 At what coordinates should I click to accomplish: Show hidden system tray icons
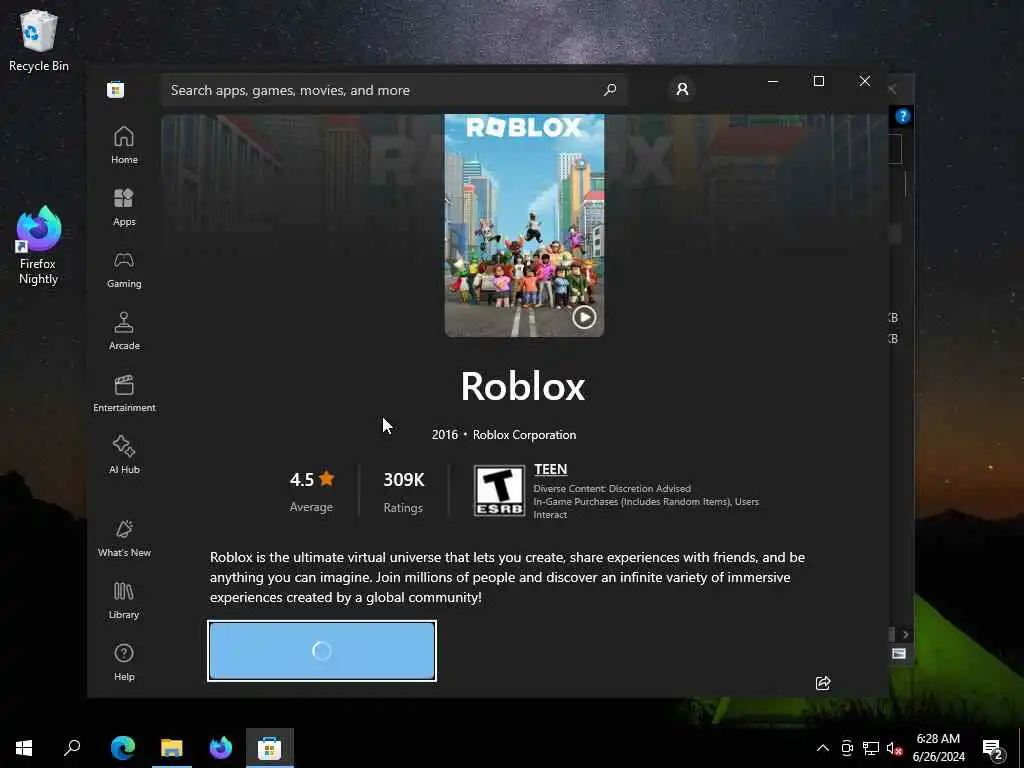[x=823, y=748]
